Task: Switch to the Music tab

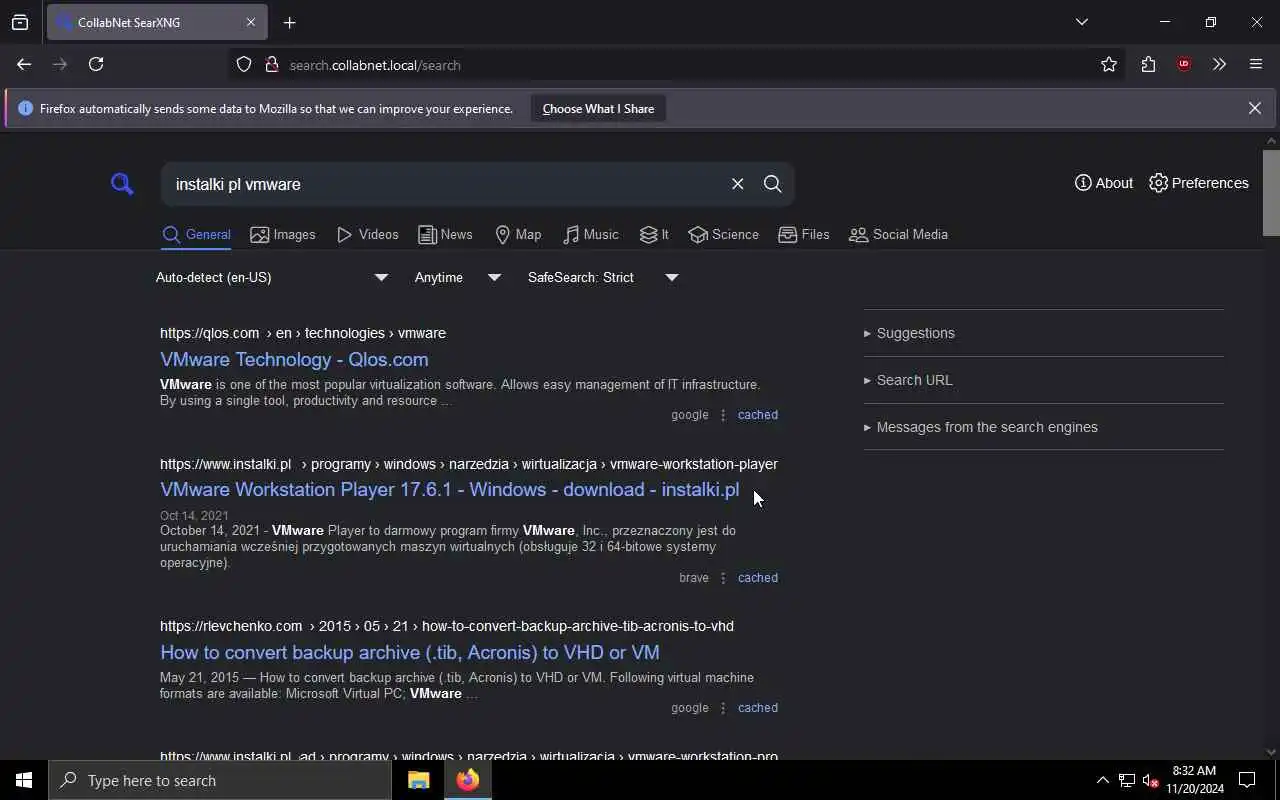Action: [590, 235]
